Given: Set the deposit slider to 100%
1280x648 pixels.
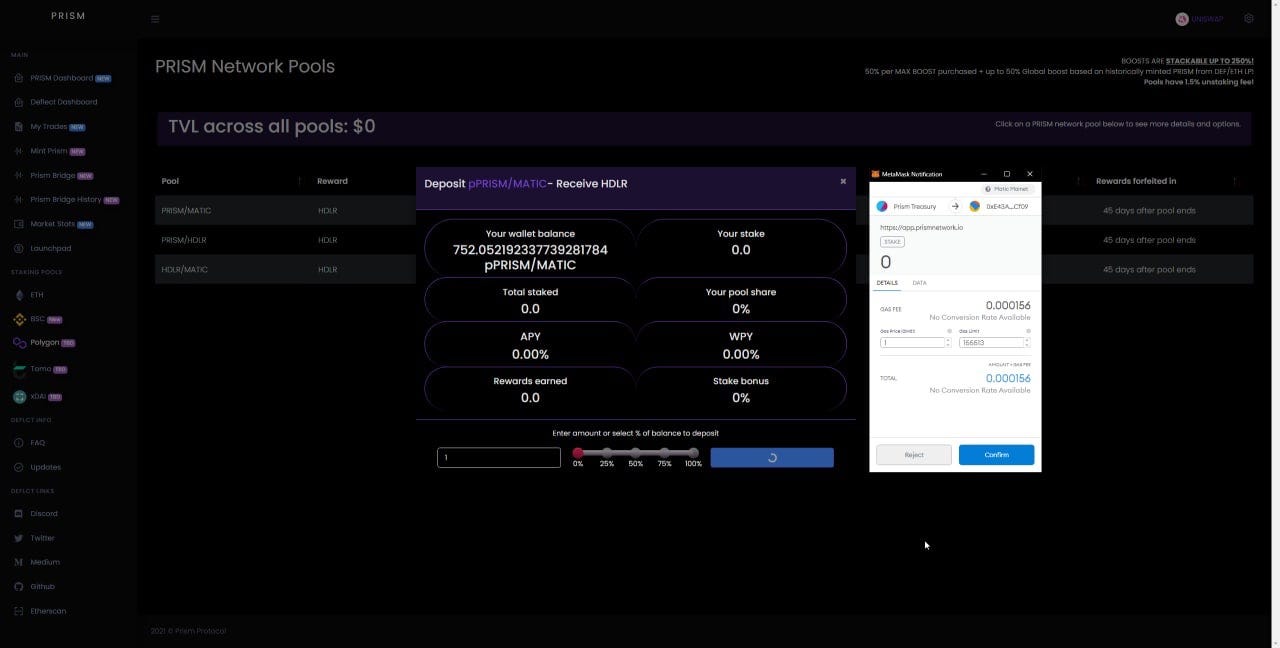Looking at the screenshot, I should pos(693,453).
